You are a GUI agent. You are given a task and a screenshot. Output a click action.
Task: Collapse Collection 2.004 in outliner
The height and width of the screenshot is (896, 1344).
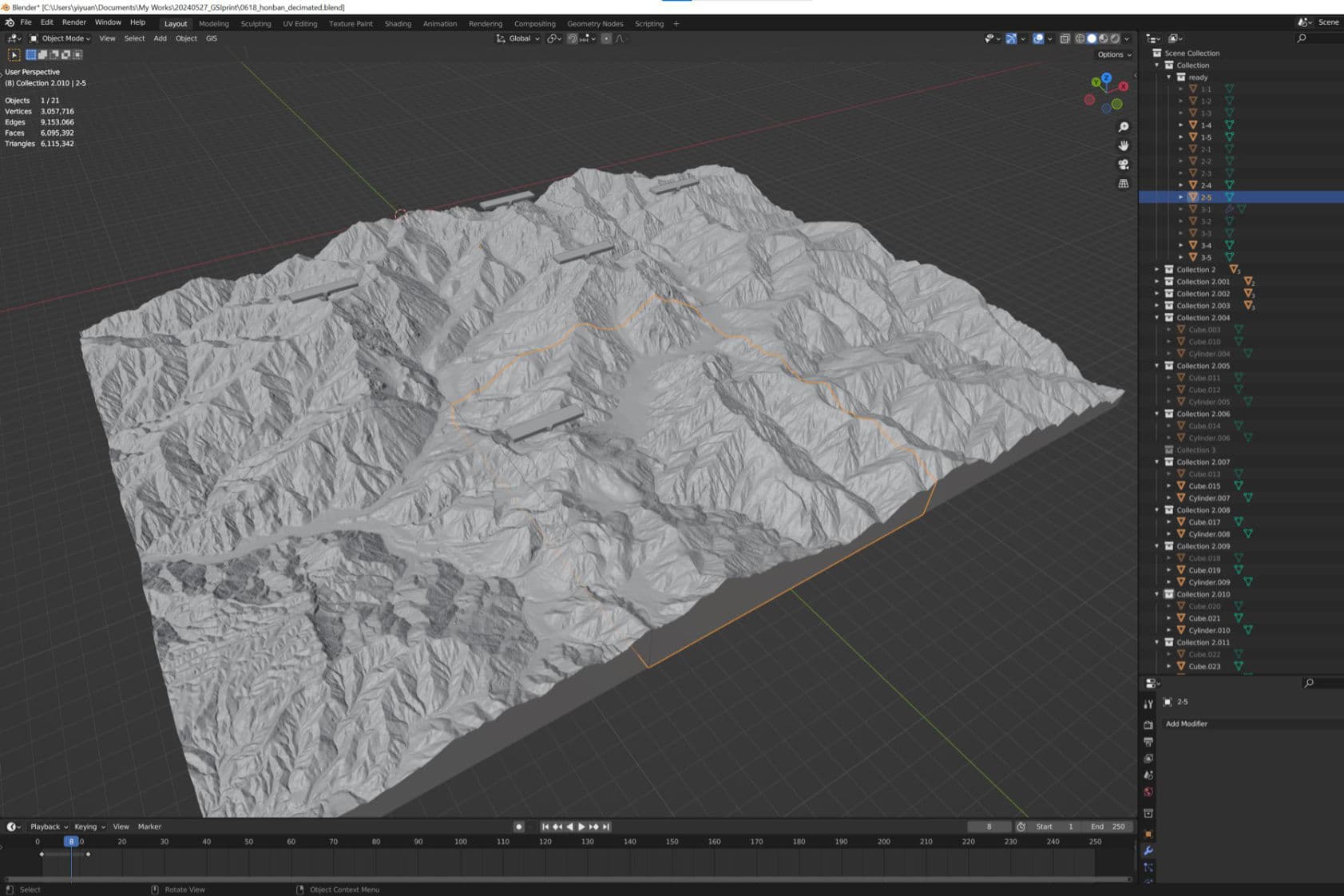pos(1156,318)
